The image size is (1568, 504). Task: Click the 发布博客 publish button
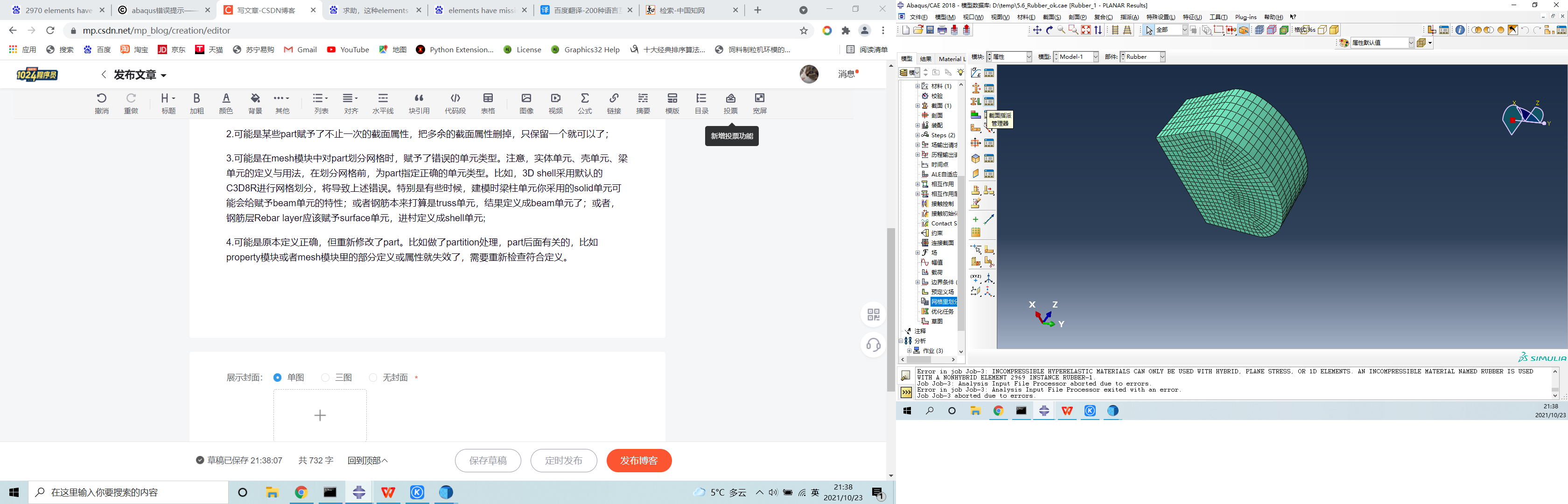(638, 460)
